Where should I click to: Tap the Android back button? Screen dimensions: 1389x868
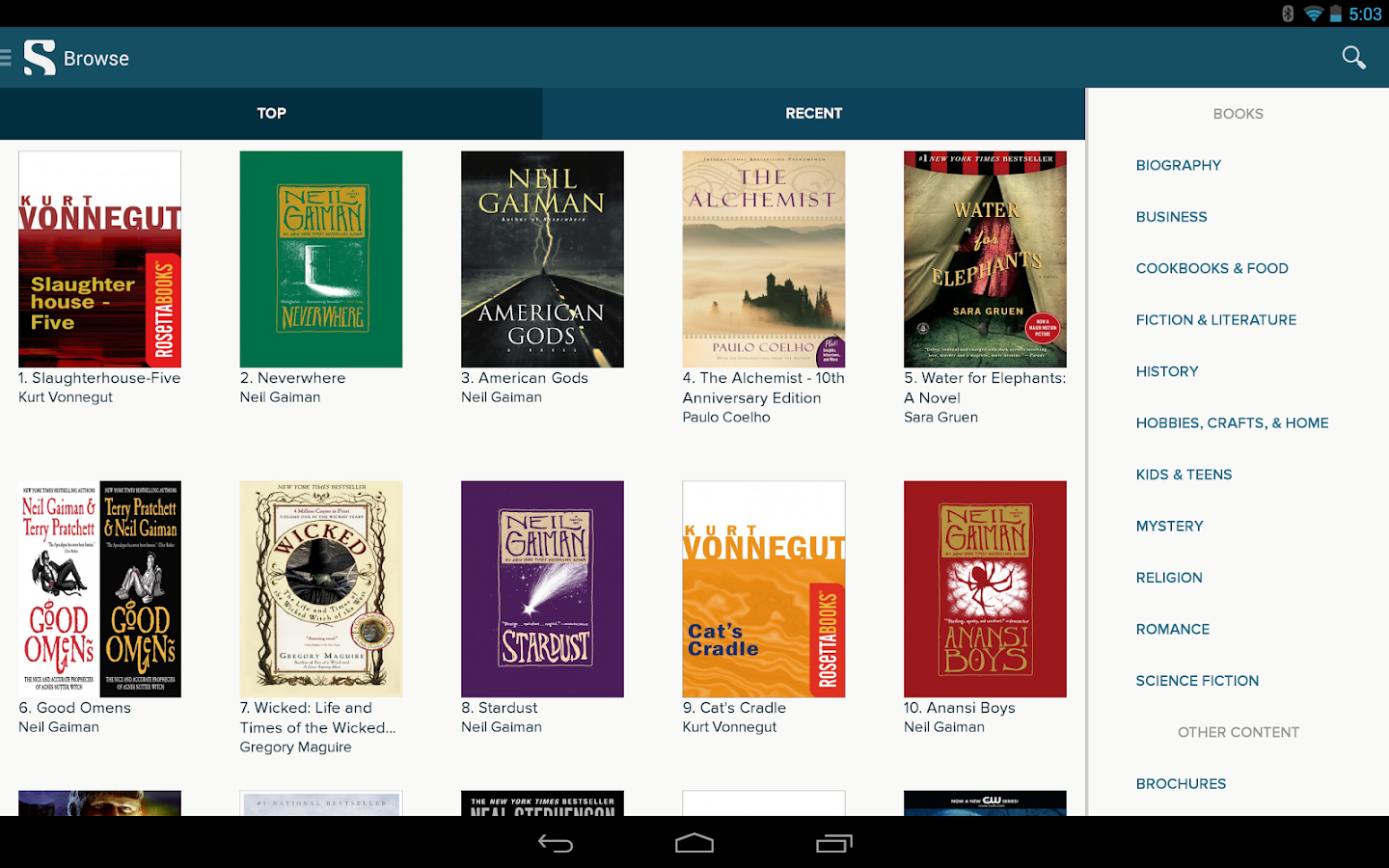tap(556, 844)
